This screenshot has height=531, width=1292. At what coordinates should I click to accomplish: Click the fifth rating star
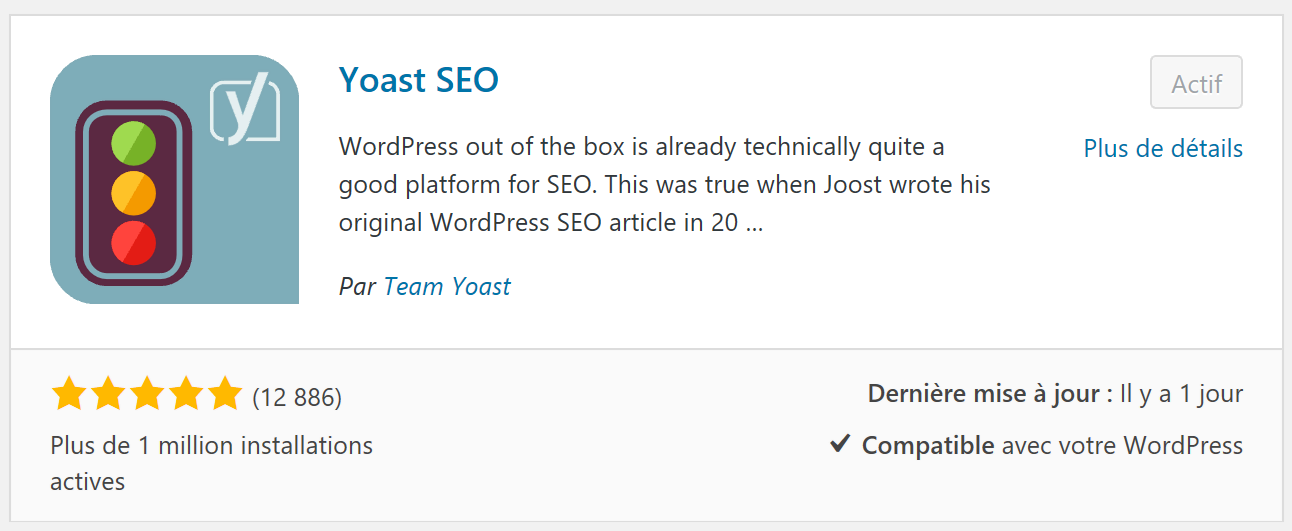coord(224,395)
